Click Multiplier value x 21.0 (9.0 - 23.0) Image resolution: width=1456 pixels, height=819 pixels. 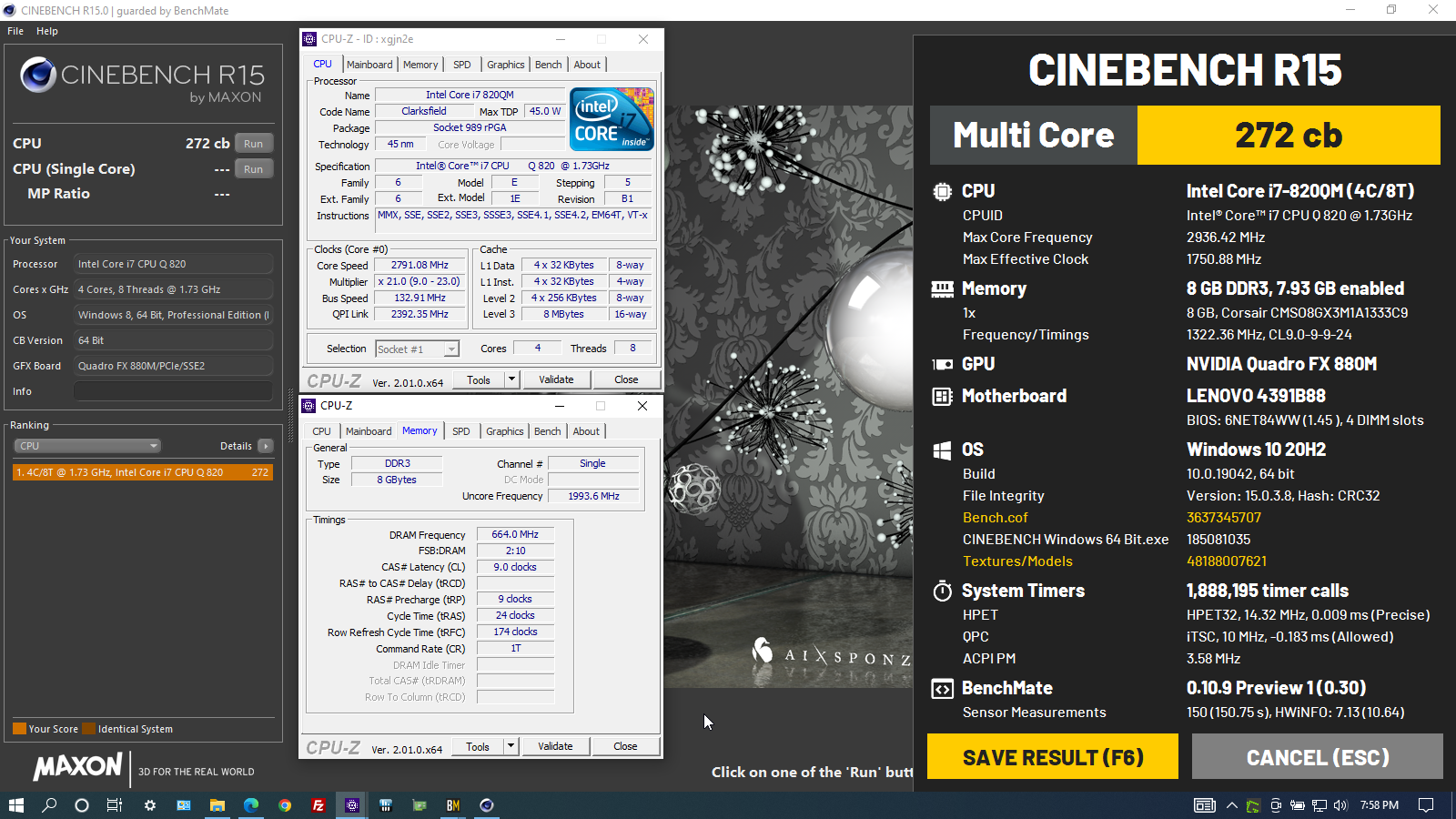pyautogui.click(x=420, y=281)
